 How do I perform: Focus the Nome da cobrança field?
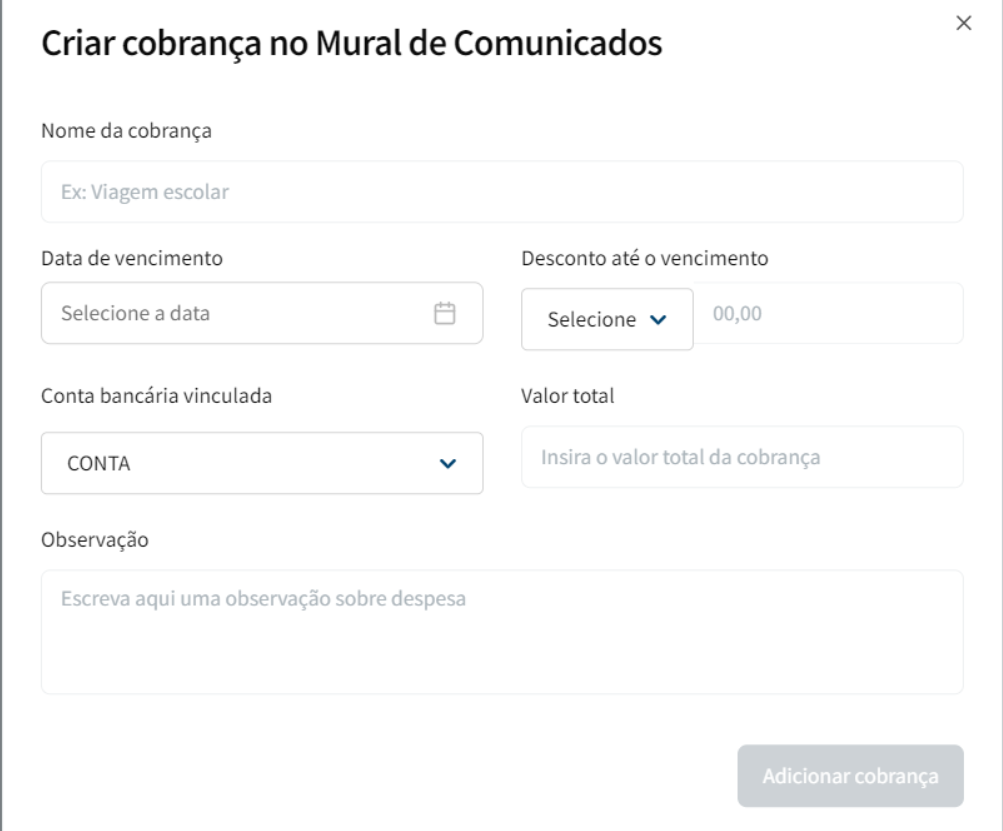coord(501,191)
